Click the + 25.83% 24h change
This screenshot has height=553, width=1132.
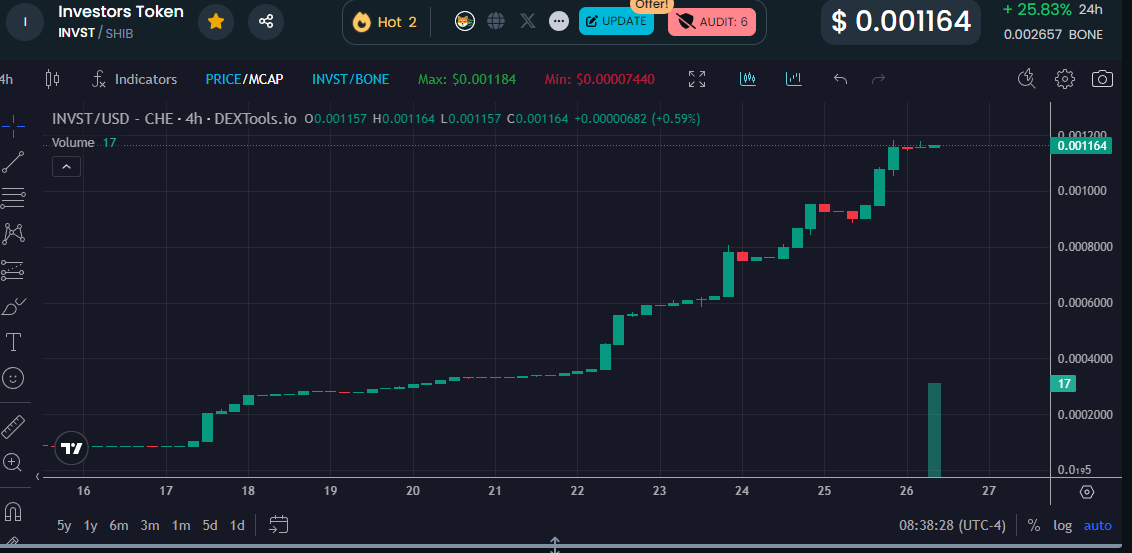[x=1053, y=10]
